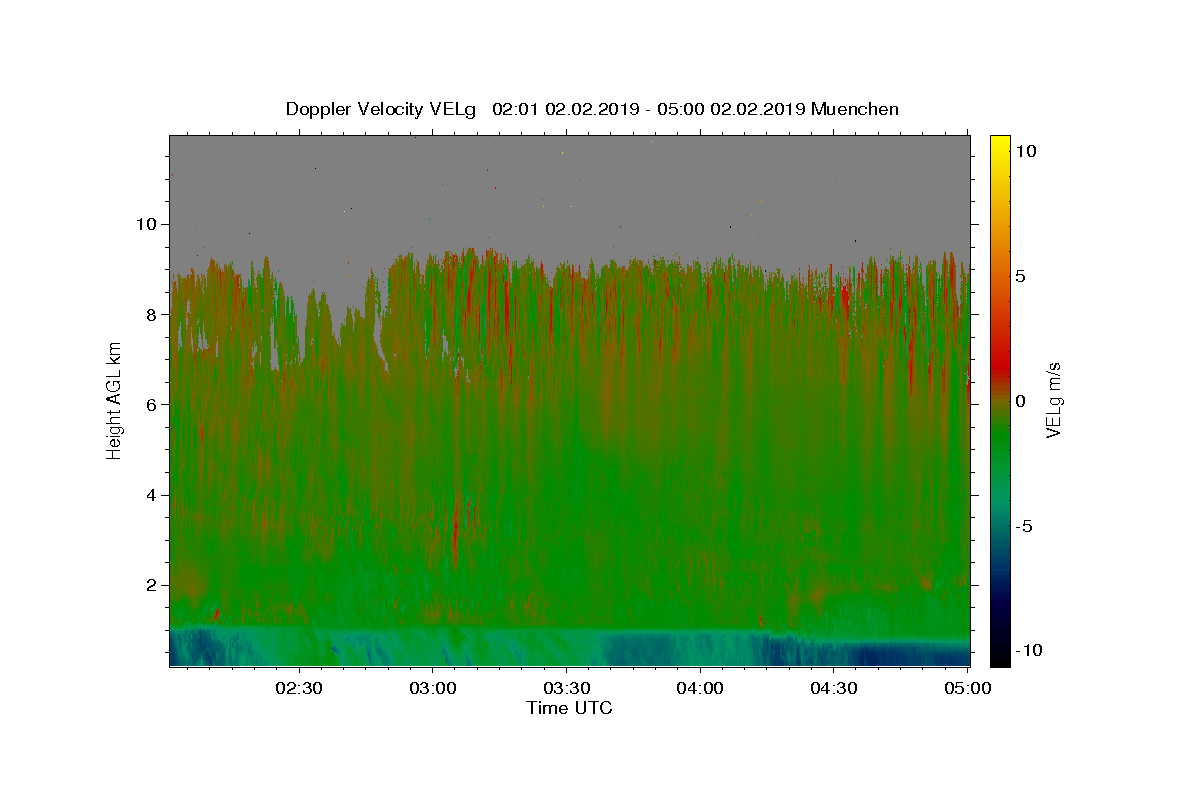Click the colorbar at the 0 value
Image resolution: width=1200 pixels, height=800 pixels.
click(x=1000, y=401)
